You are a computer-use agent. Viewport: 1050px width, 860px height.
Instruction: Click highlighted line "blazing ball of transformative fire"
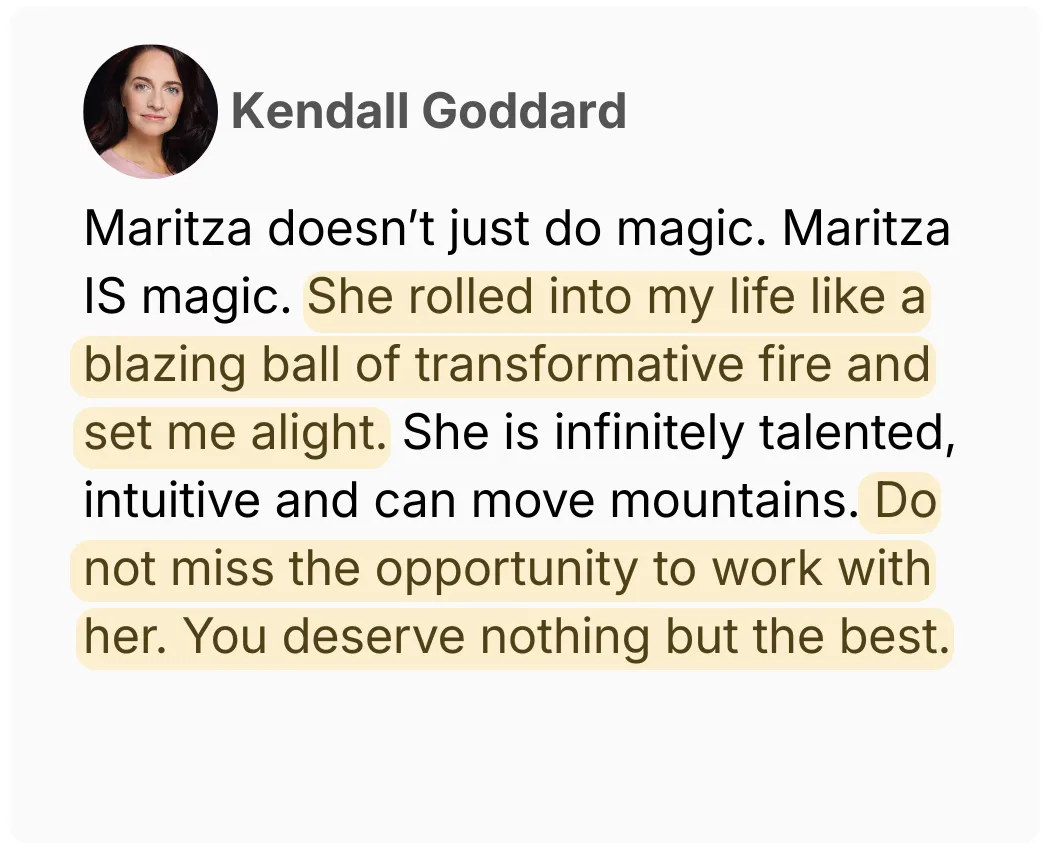click(460, 366)
